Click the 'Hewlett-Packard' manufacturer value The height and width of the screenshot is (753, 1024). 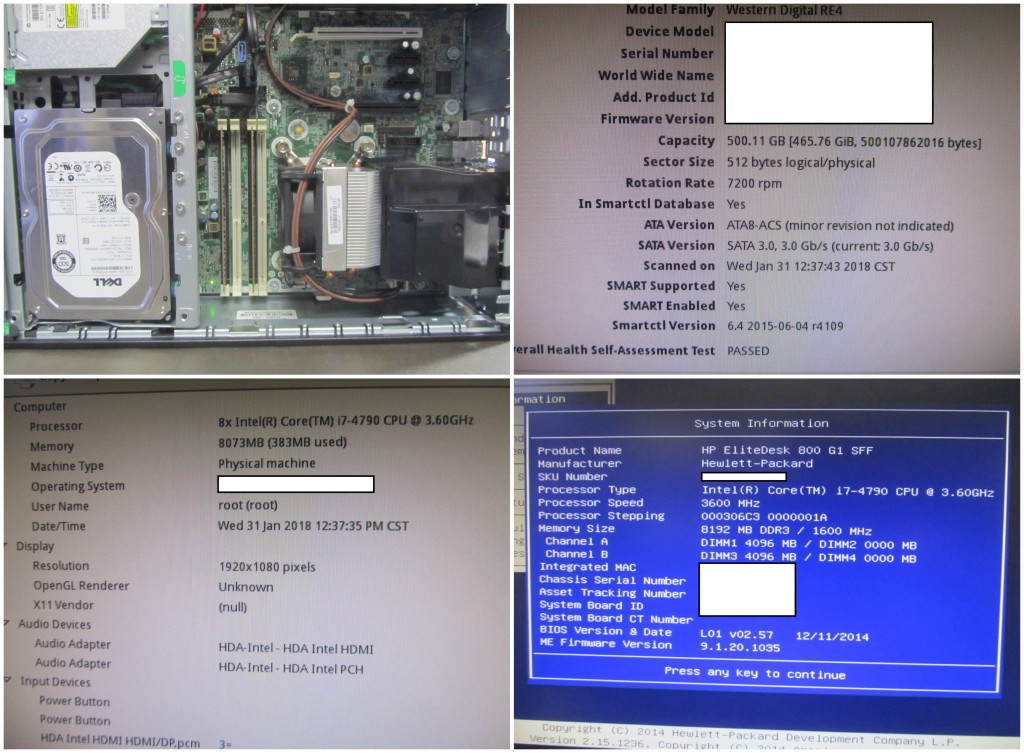pos(757,463)
